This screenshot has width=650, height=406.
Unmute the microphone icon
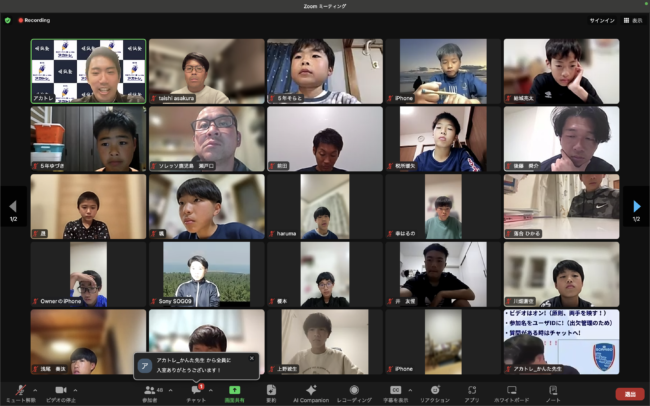(20, 389)
